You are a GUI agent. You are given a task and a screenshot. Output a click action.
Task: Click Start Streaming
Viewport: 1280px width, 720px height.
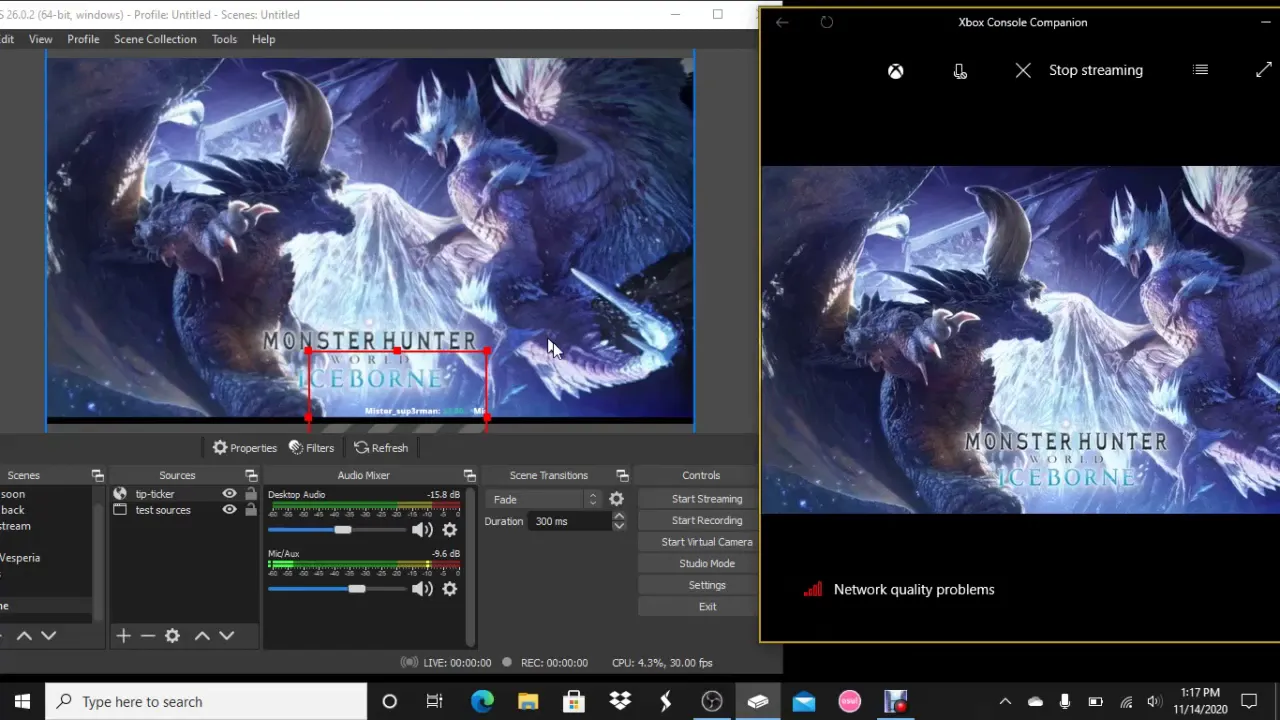click(707, 499)
